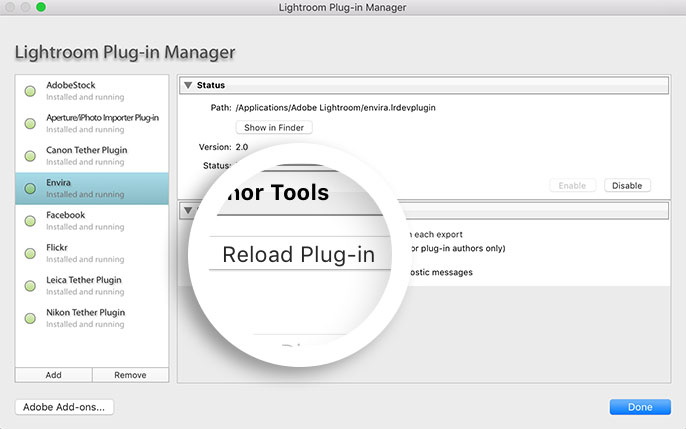686x429 pixels.
Task: Click the blue Done button
Action: pyautogui.click(x=640, y=407)
